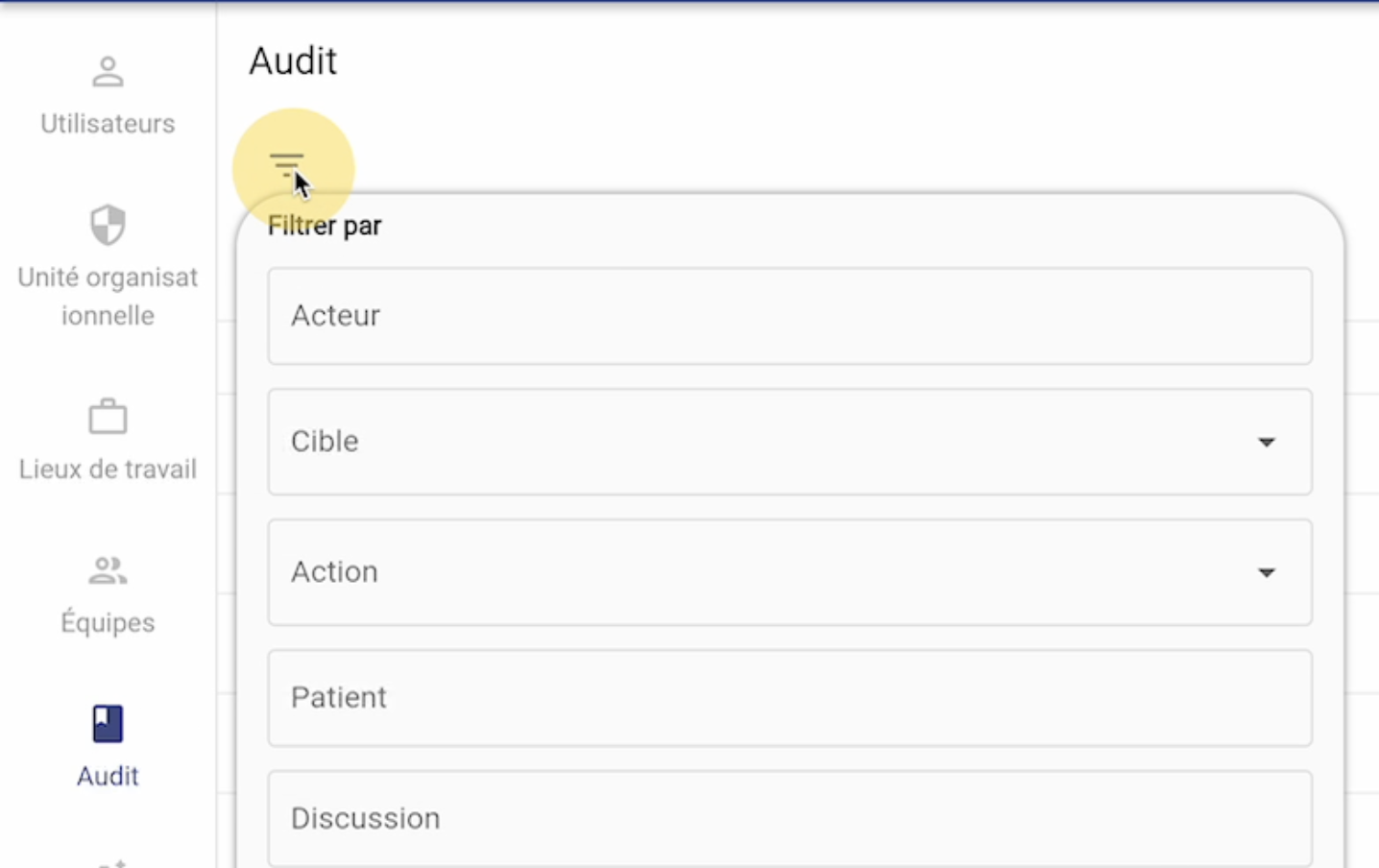Screen dimensions: 1379x868
Task: Open Unité organisationnelle text label
Action: coord(108,297)
